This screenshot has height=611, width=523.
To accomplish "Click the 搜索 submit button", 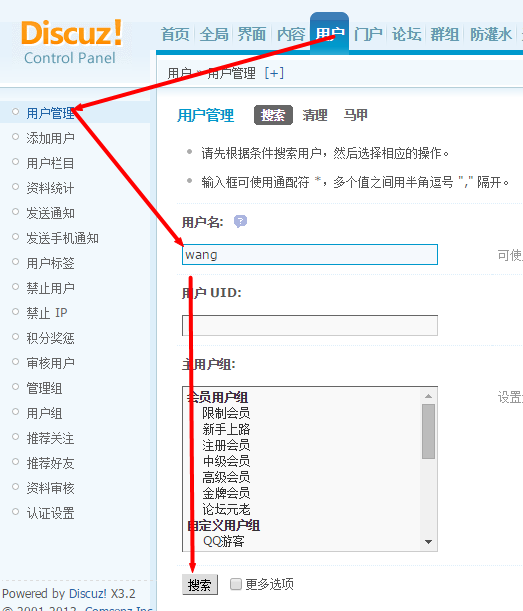I will click(x=200, y=585).
